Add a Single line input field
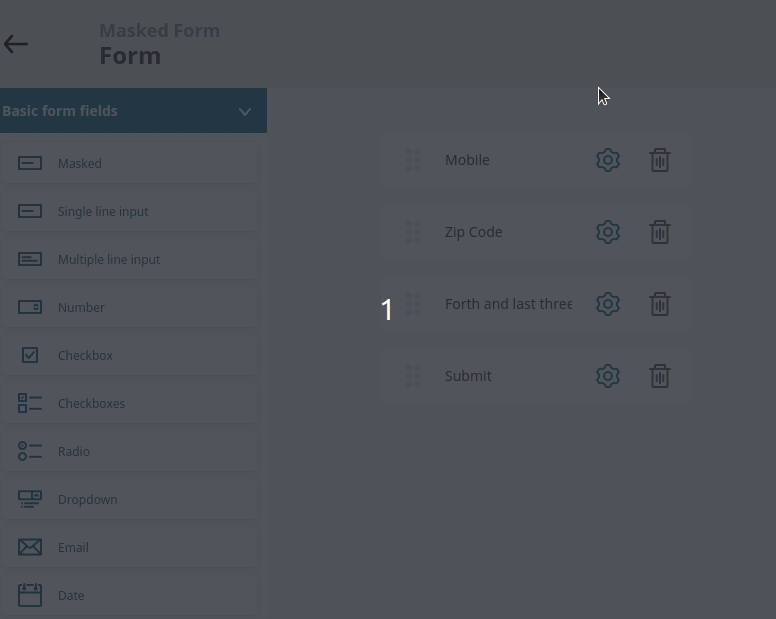 click(129, 211)
